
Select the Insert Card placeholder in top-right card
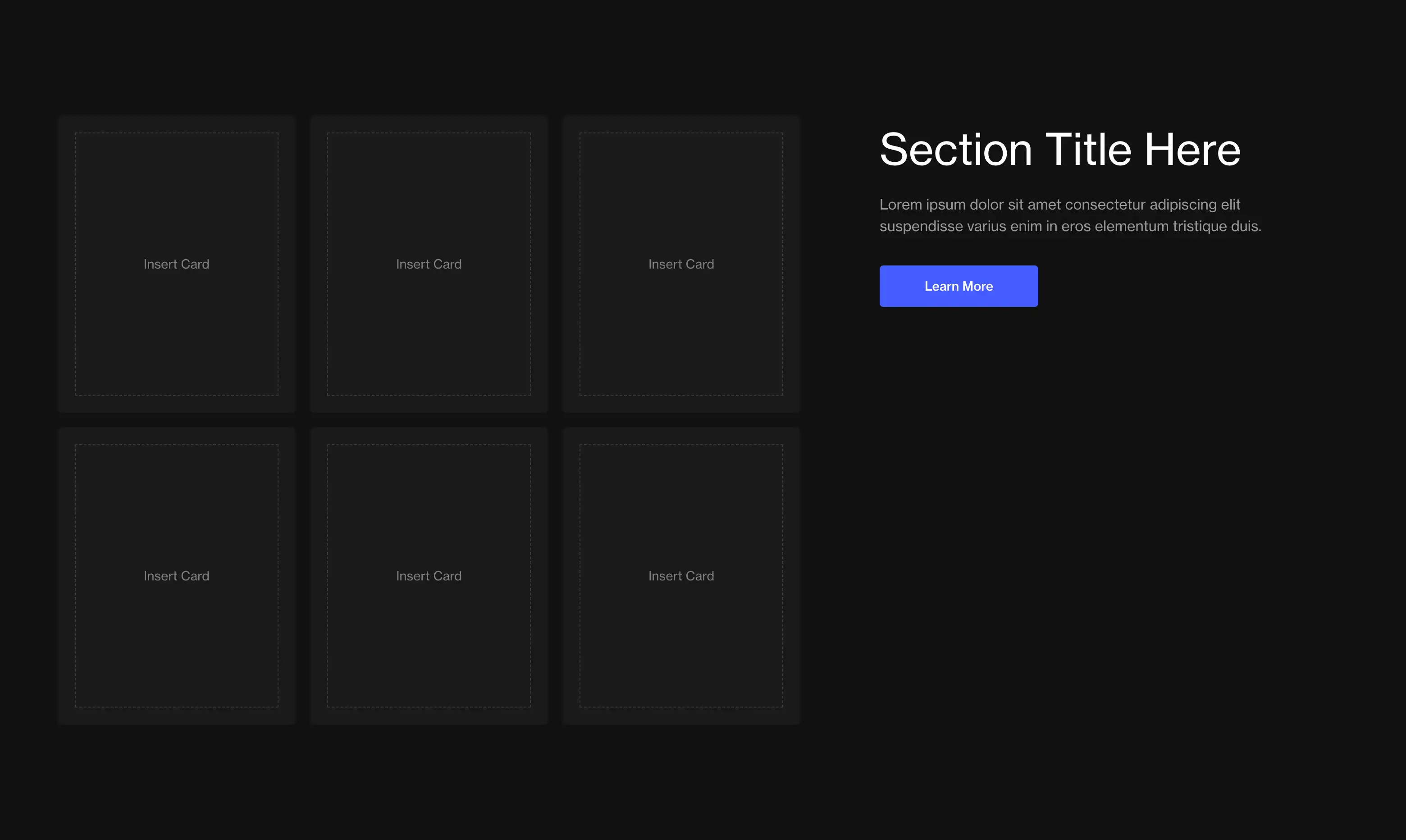pyautogui.click(x=681, y=265)
